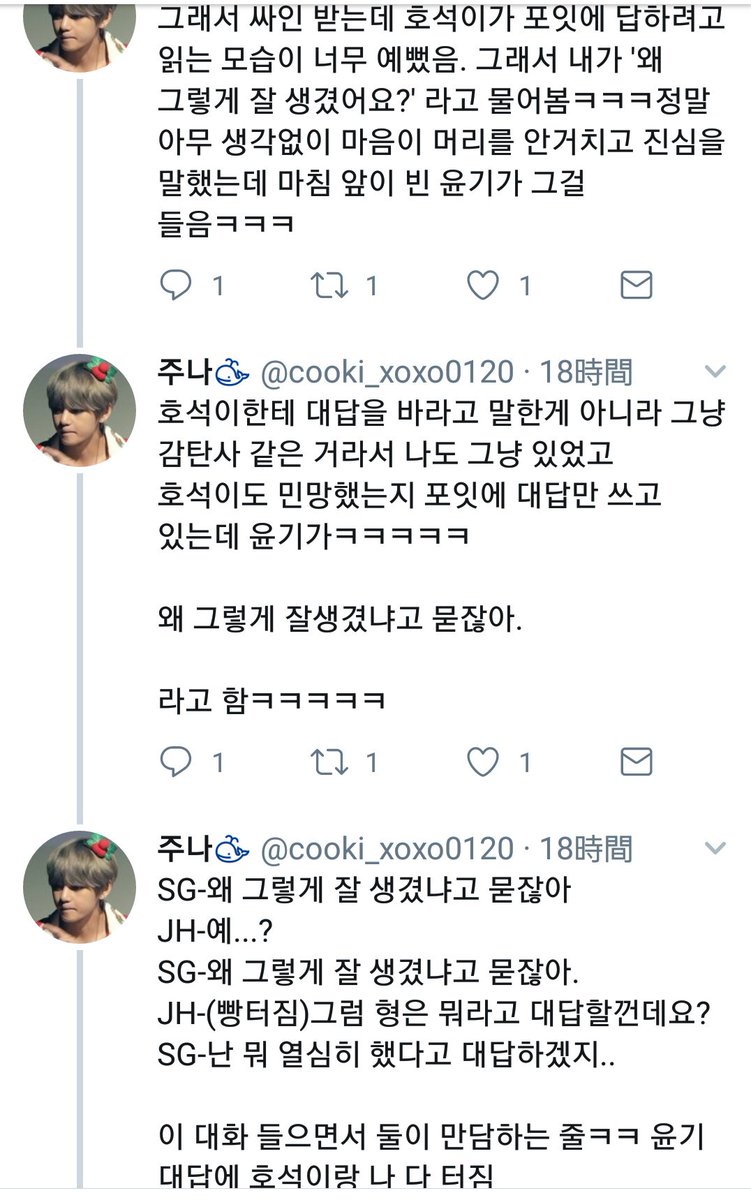Open profile avatar beside SG-JH dialogue tweet
This screenshot has width=751, height=1200.
pos(79,886)
